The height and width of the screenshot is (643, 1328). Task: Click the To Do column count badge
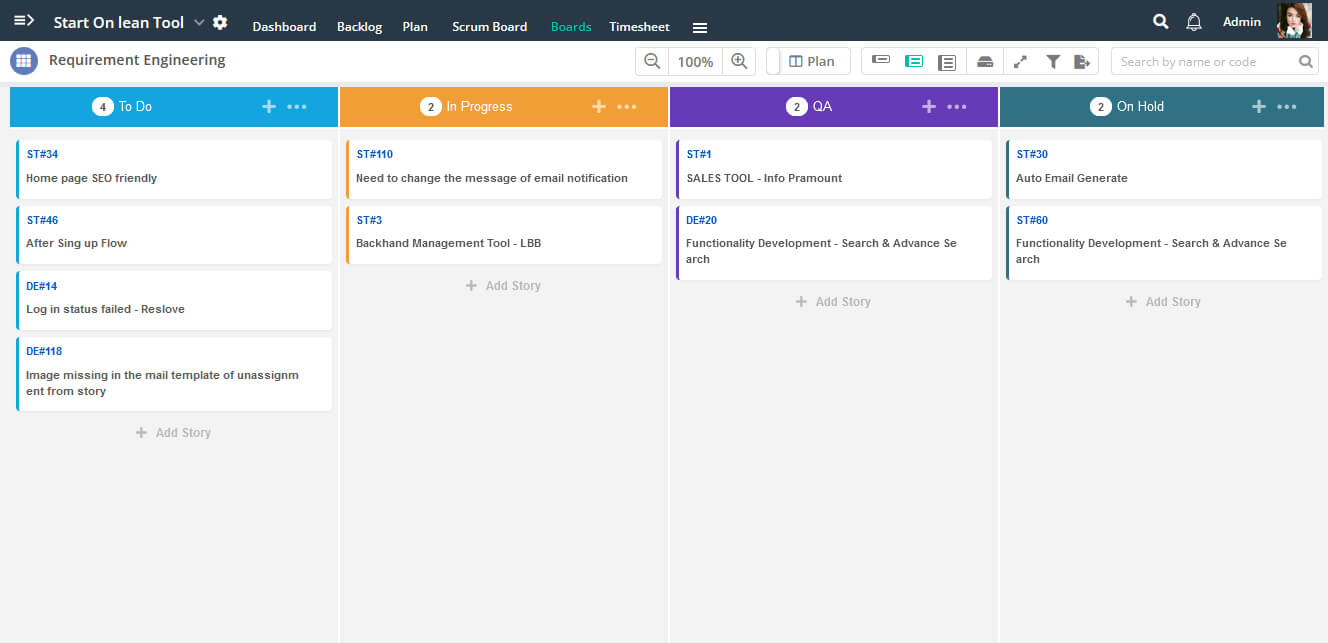click(x=102, y=107)
